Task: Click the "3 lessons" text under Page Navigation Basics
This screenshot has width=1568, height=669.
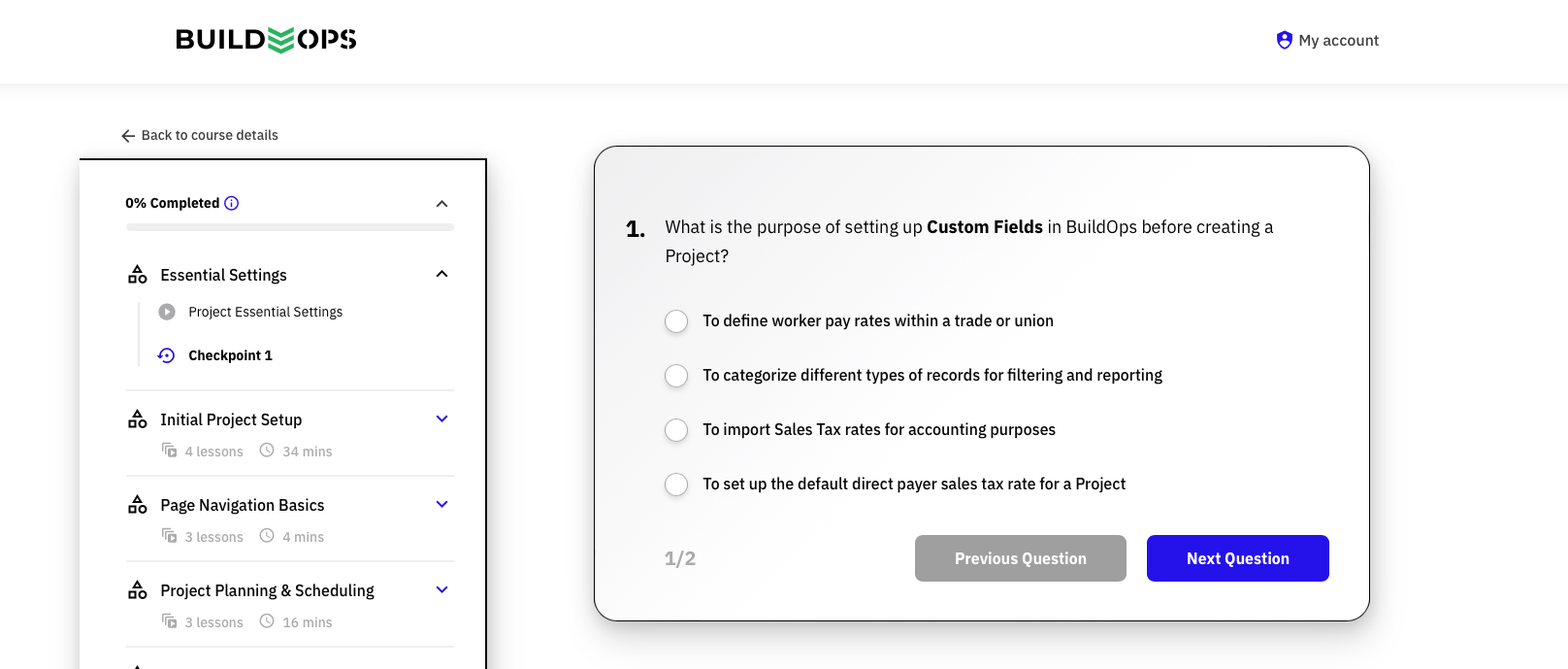Action: 214,537
